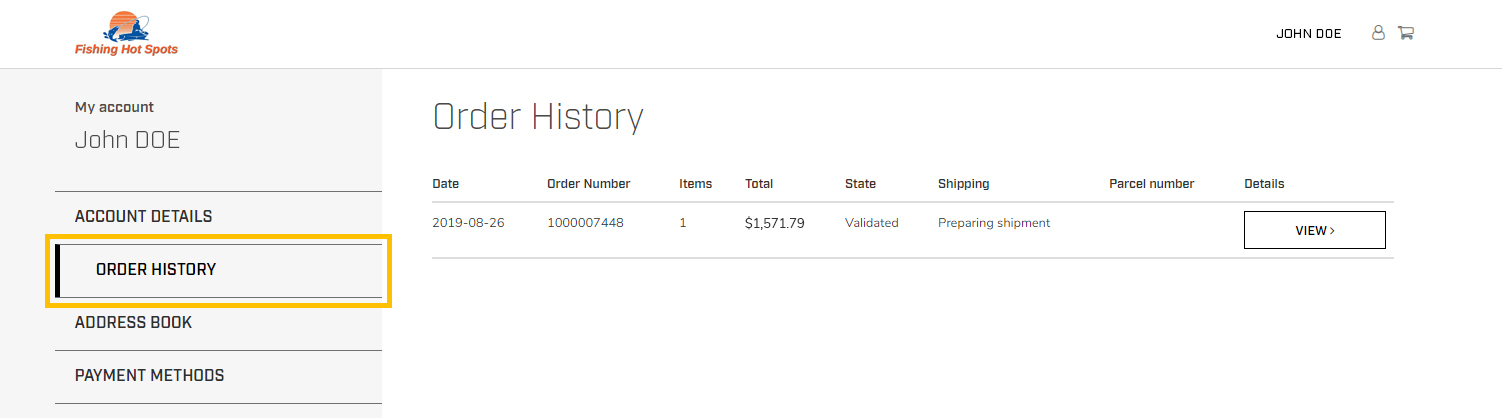Screen dimensions: 1502x418
Task: Open Account Details in sidebar
Action: pyautogui.click(x=143, y=216)
